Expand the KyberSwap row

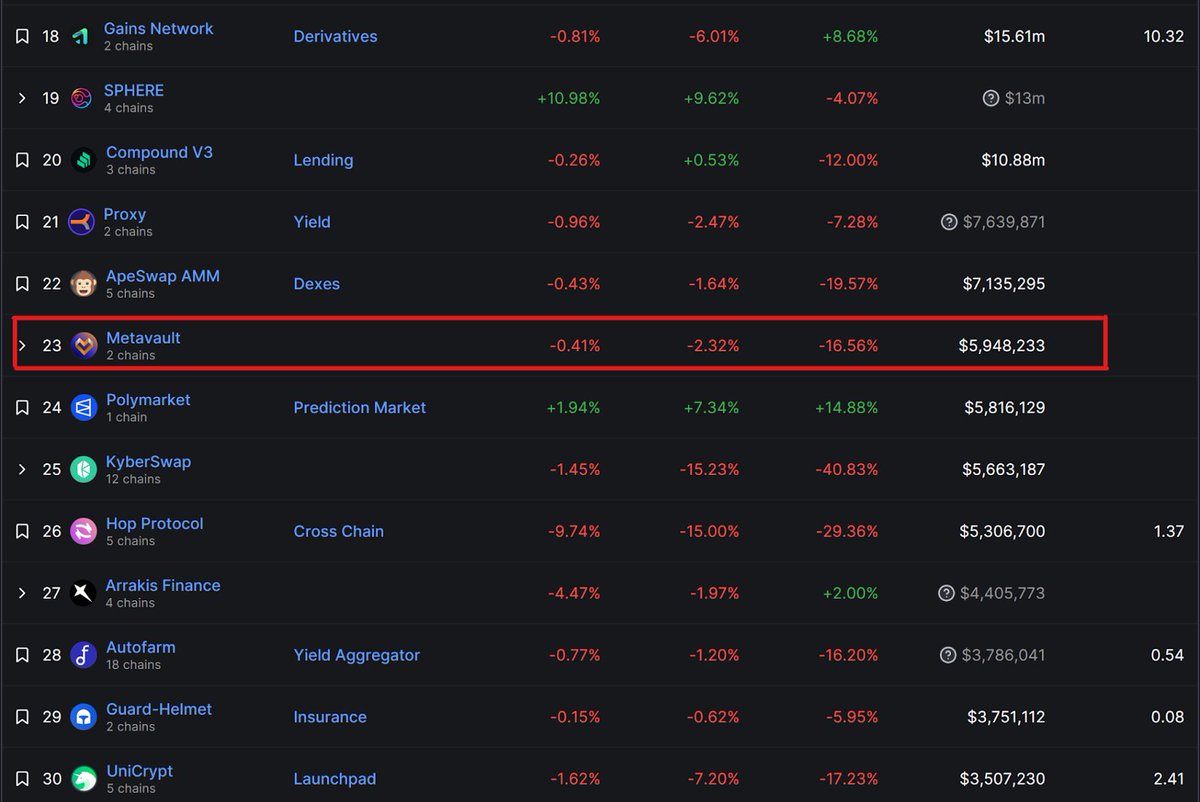tap(22, 470)
